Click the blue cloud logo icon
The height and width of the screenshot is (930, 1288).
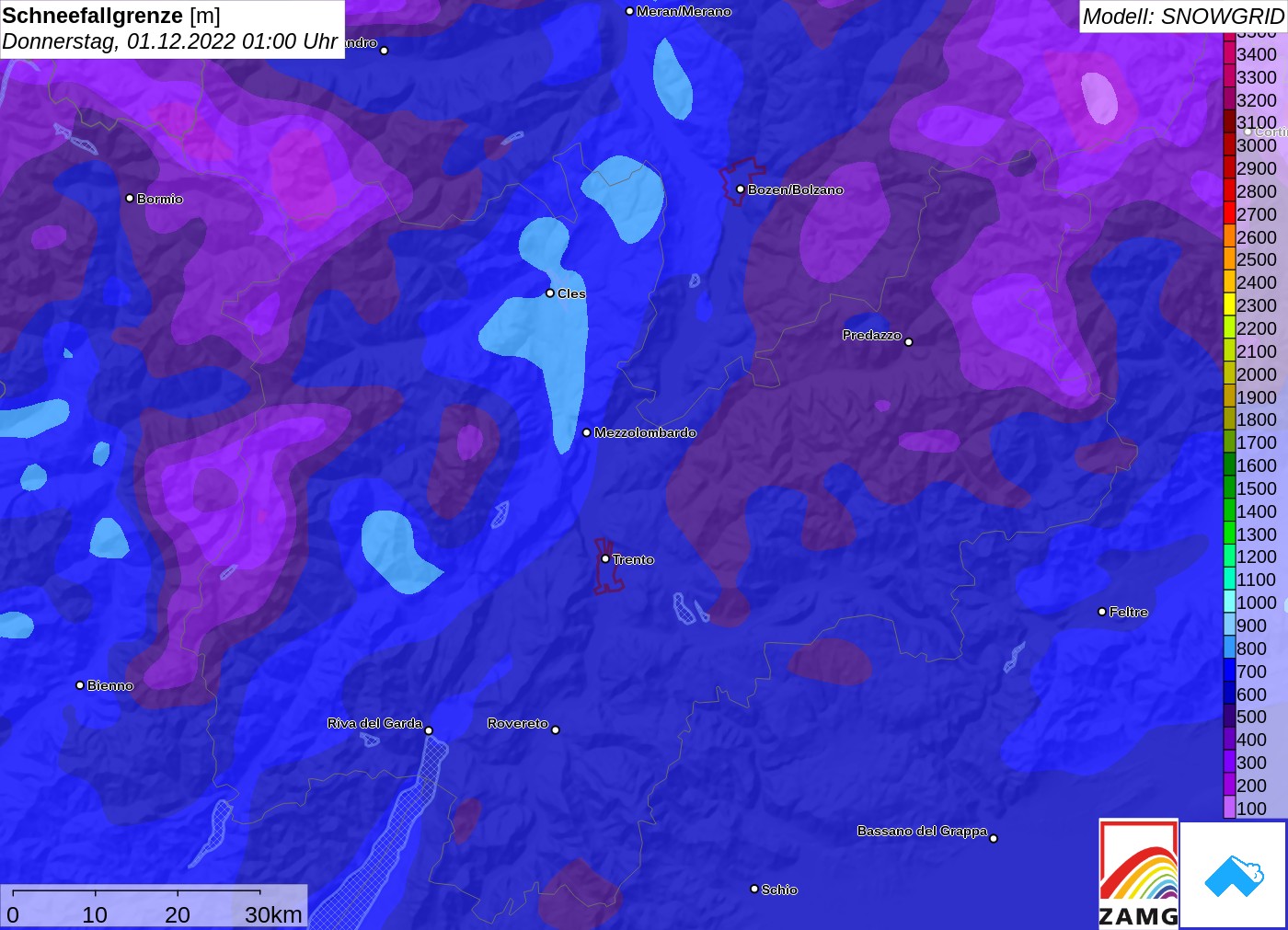click(1234, 876)
